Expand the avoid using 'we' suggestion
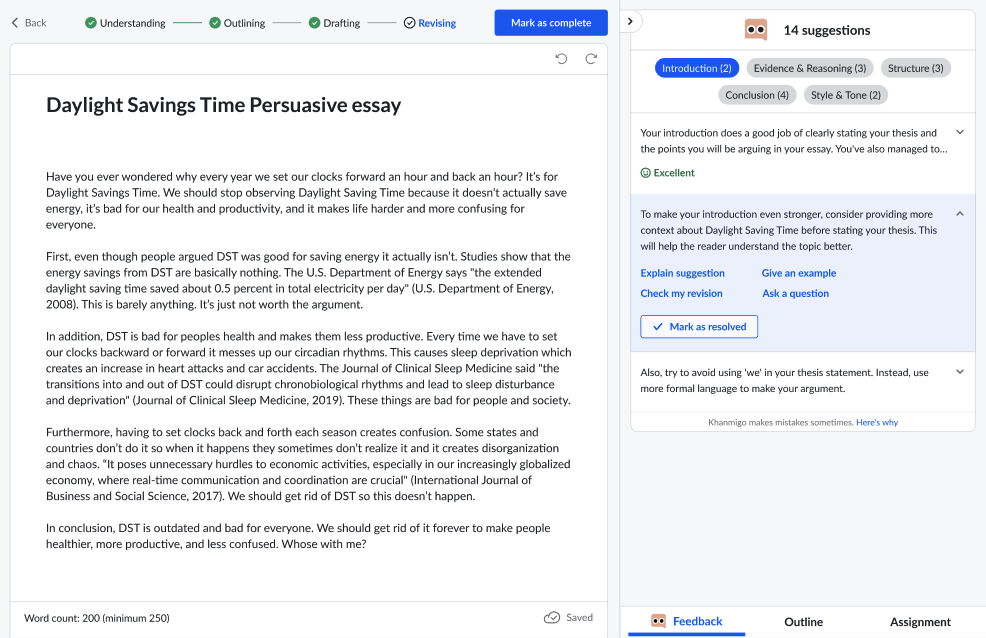Screen dimensions: 986x638 [960, 371]
